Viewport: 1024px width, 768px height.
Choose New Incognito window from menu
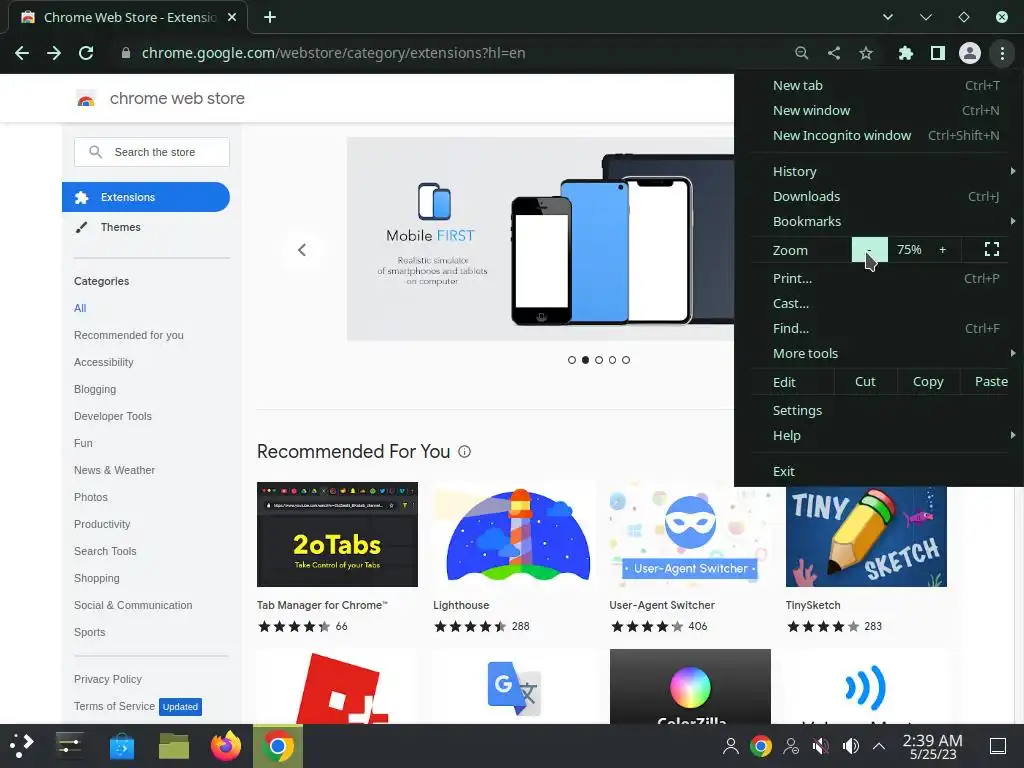point(879,135)
